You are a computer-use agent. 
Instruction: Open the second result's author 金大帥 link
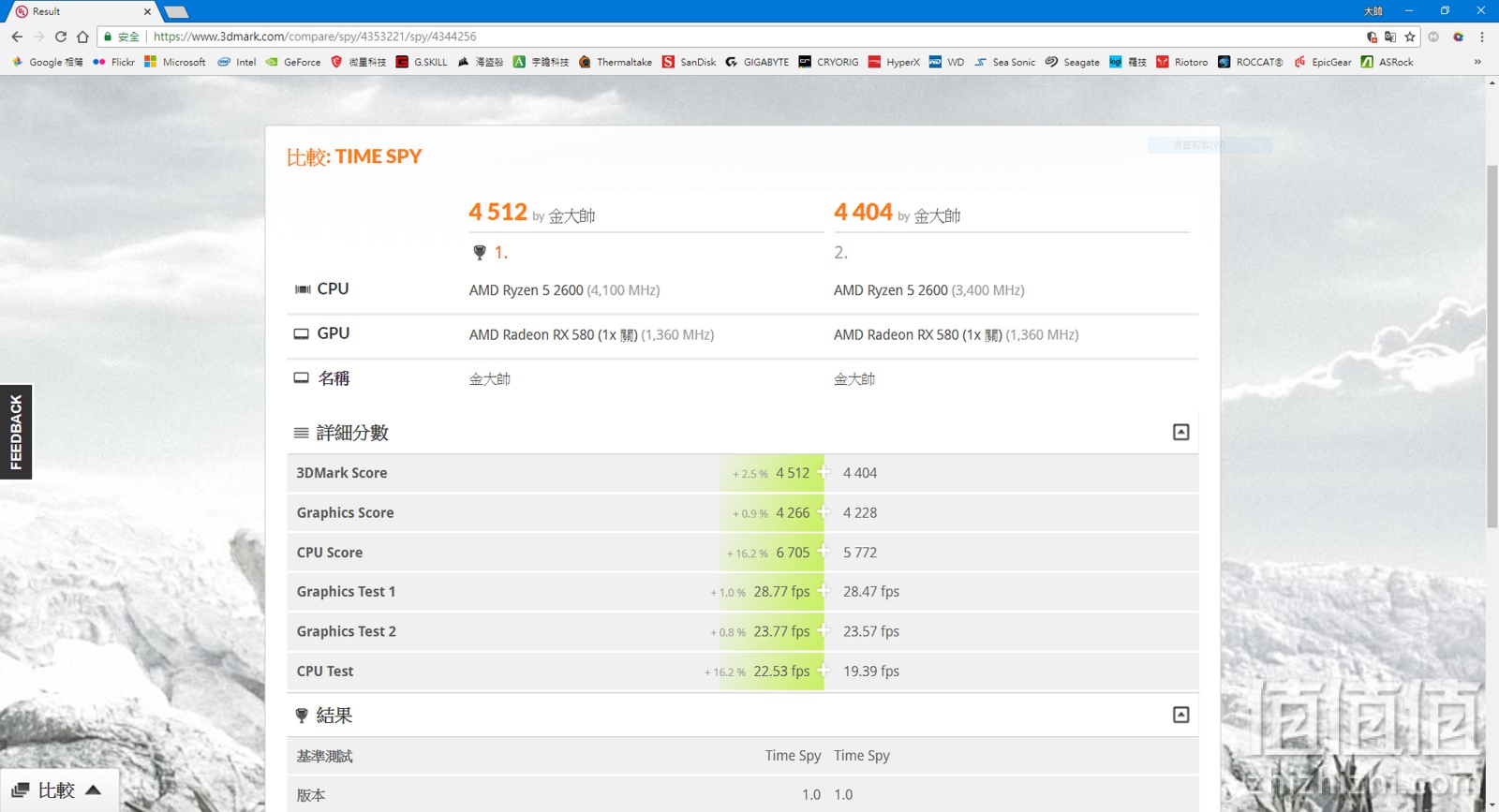click(x=937, y=216)
